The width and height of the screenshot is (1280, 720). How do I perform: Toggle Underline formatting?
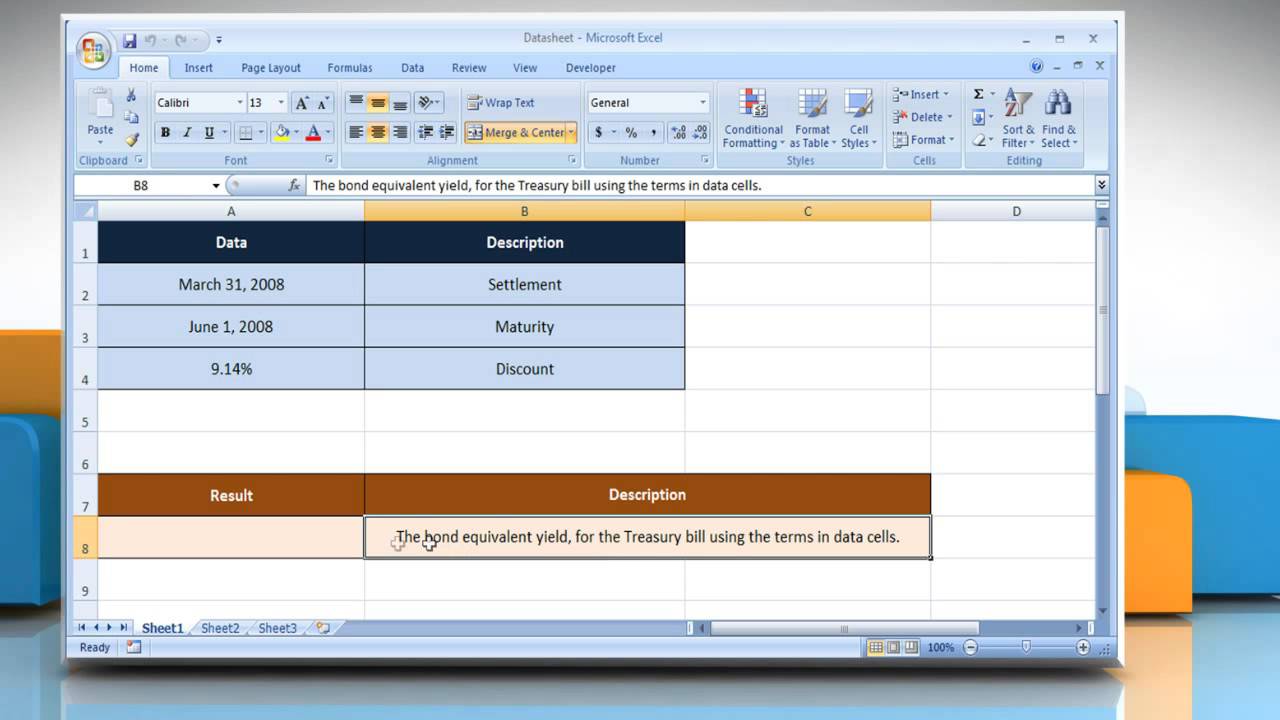point(209,133)
